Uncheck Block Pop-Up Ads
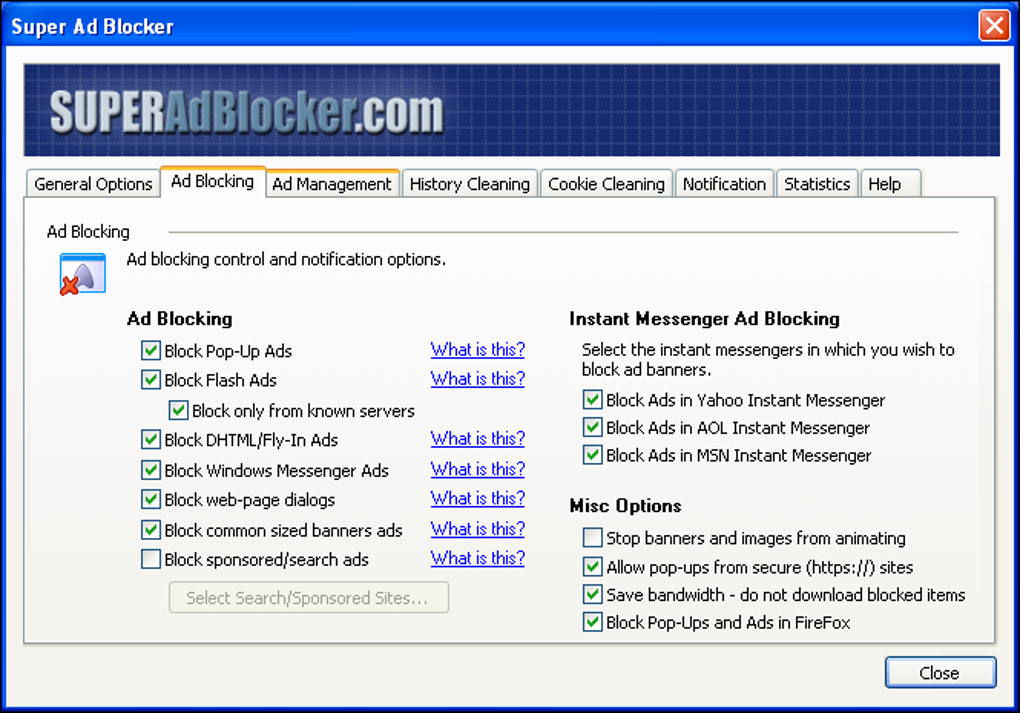Image resolution: width=1020 pixels, height=713 pixels. [151, 351]
